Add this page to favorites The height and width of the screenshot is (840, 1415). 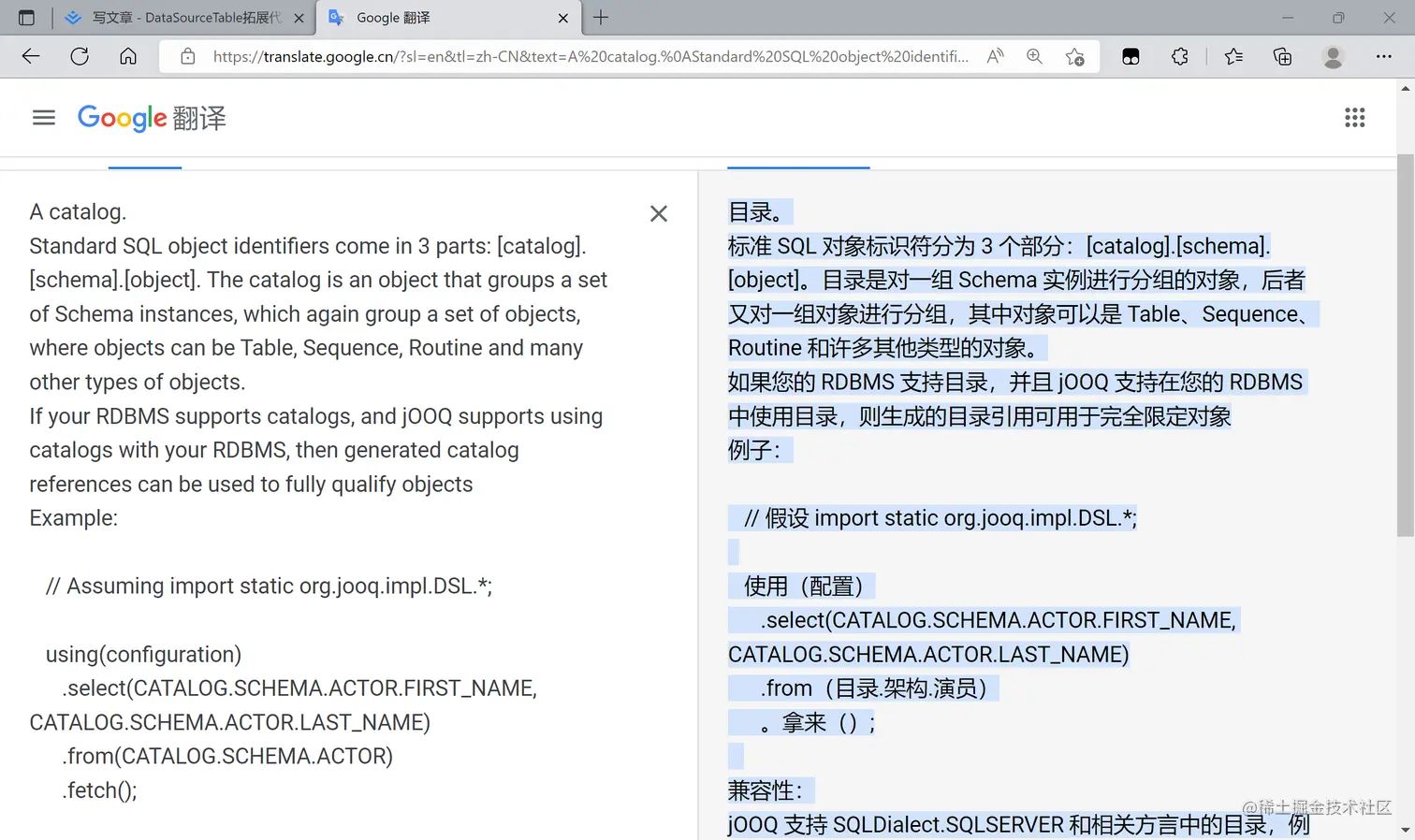1075,56
